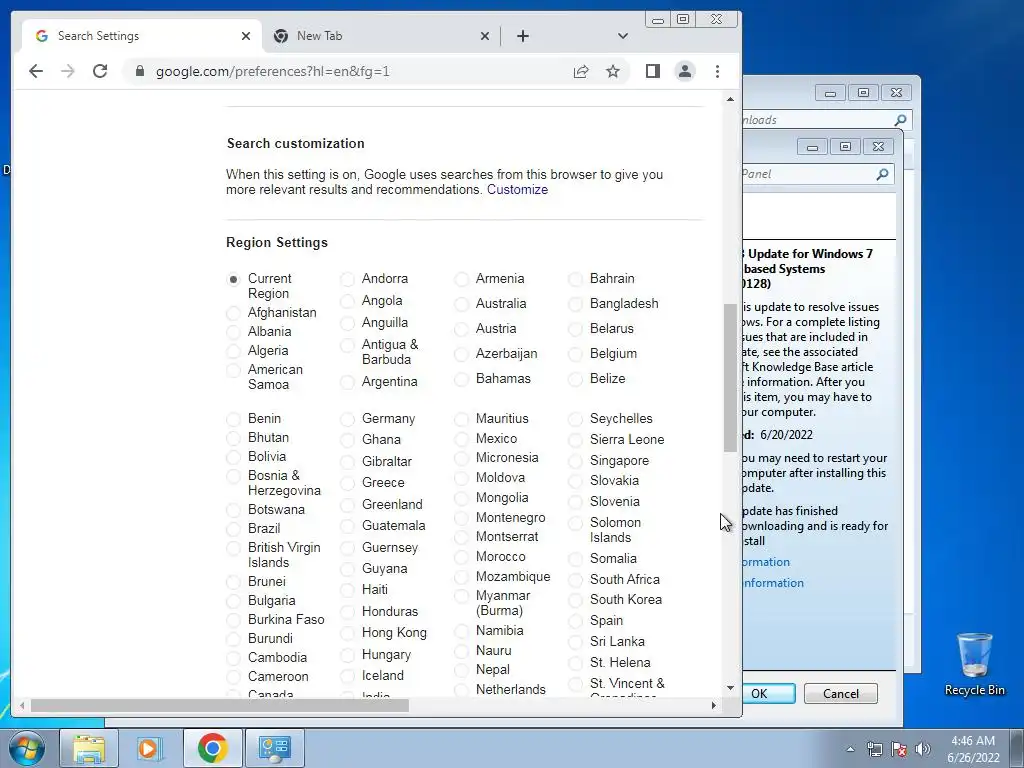
Task: Choose Afghanistan as the region
Action: point(233,313)
